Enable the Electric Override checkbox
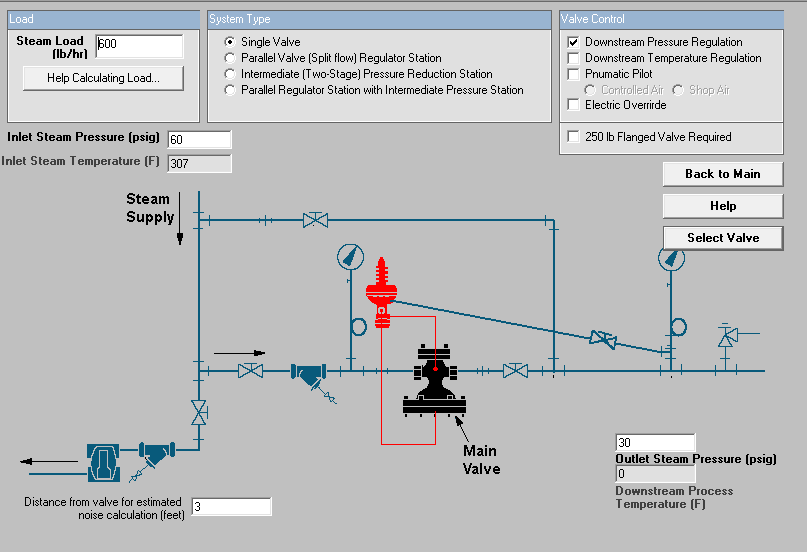The height and width of the screenshot is (552, 807). 573,105
